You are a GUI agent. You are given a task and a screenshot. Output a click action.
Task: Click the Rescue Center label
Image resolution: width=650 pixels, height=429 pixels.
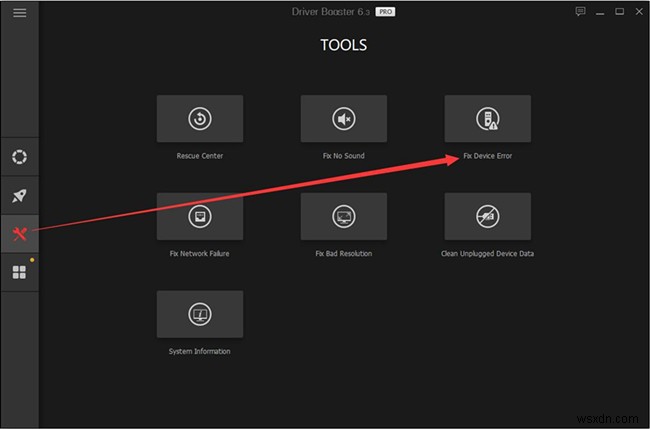200,156
